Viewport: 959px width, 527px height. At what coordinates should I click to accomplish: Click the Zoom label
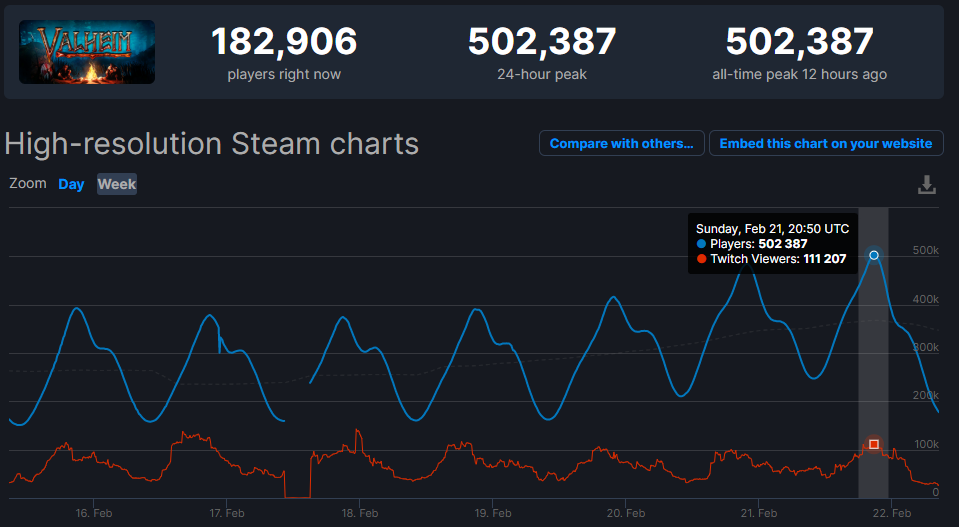(28, 183)
